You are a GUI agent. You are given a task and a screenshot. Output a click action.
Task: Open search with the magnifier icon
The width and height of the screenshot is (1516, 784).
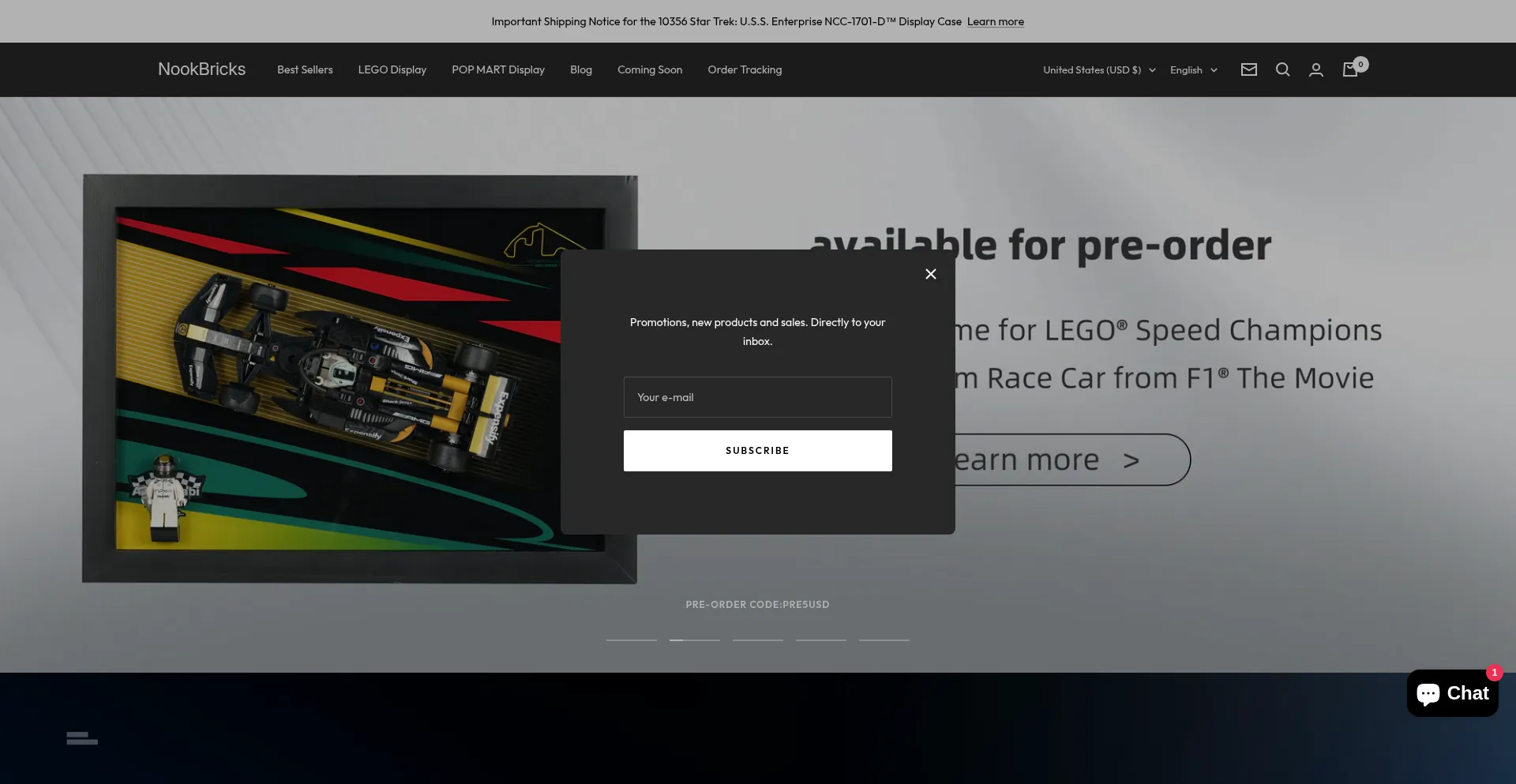[x=1282, y=69]
